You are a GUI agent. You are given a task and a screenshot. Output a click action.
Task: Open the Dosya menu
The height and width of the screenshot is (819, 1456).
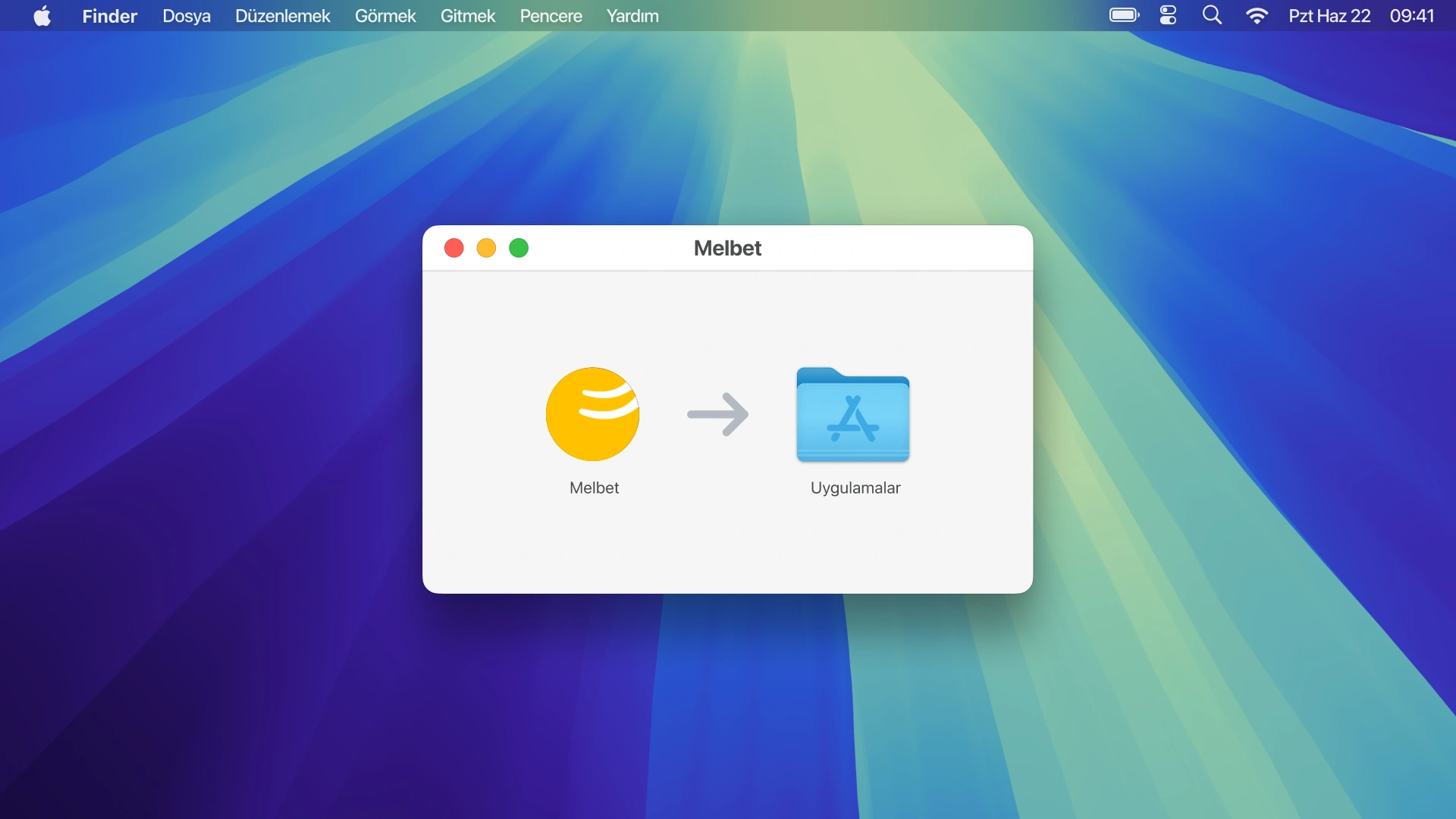187,16
